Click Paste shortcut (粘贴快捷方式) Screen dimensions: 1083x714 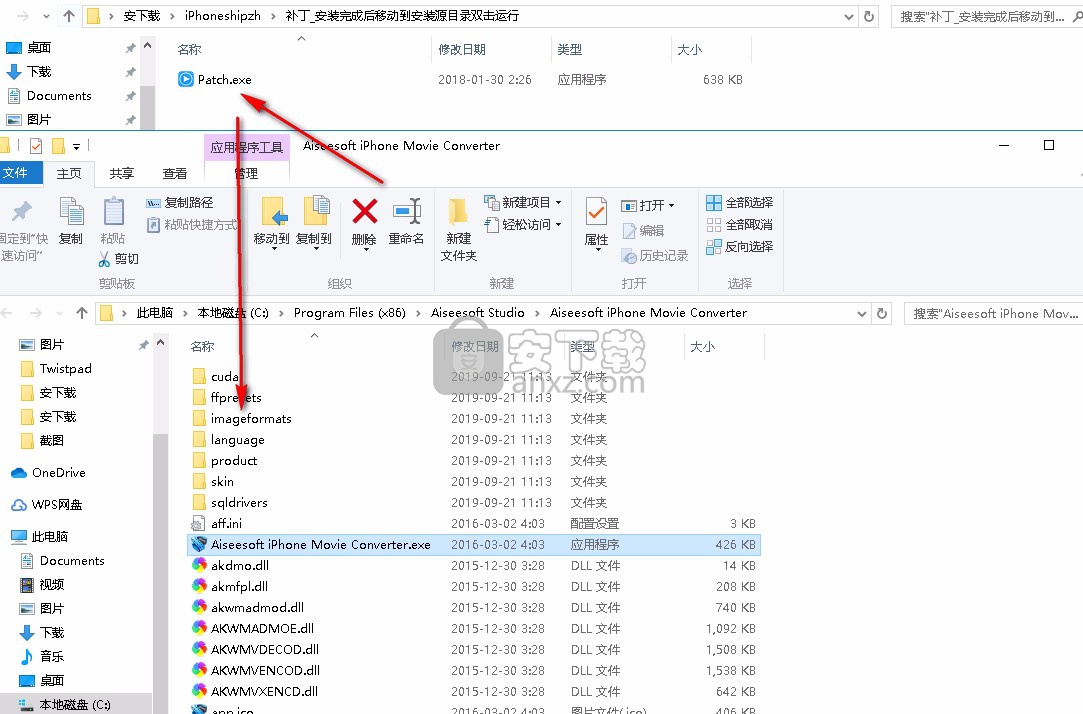click(x=192, y=225)
